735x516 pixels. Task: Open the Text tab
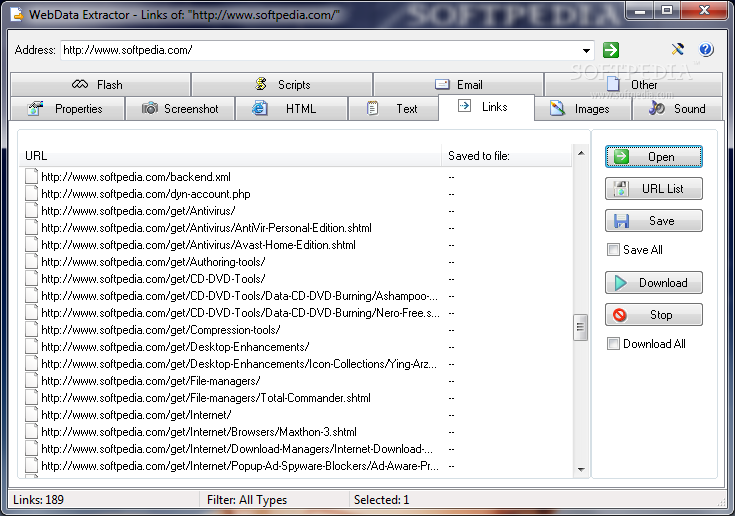394,109
